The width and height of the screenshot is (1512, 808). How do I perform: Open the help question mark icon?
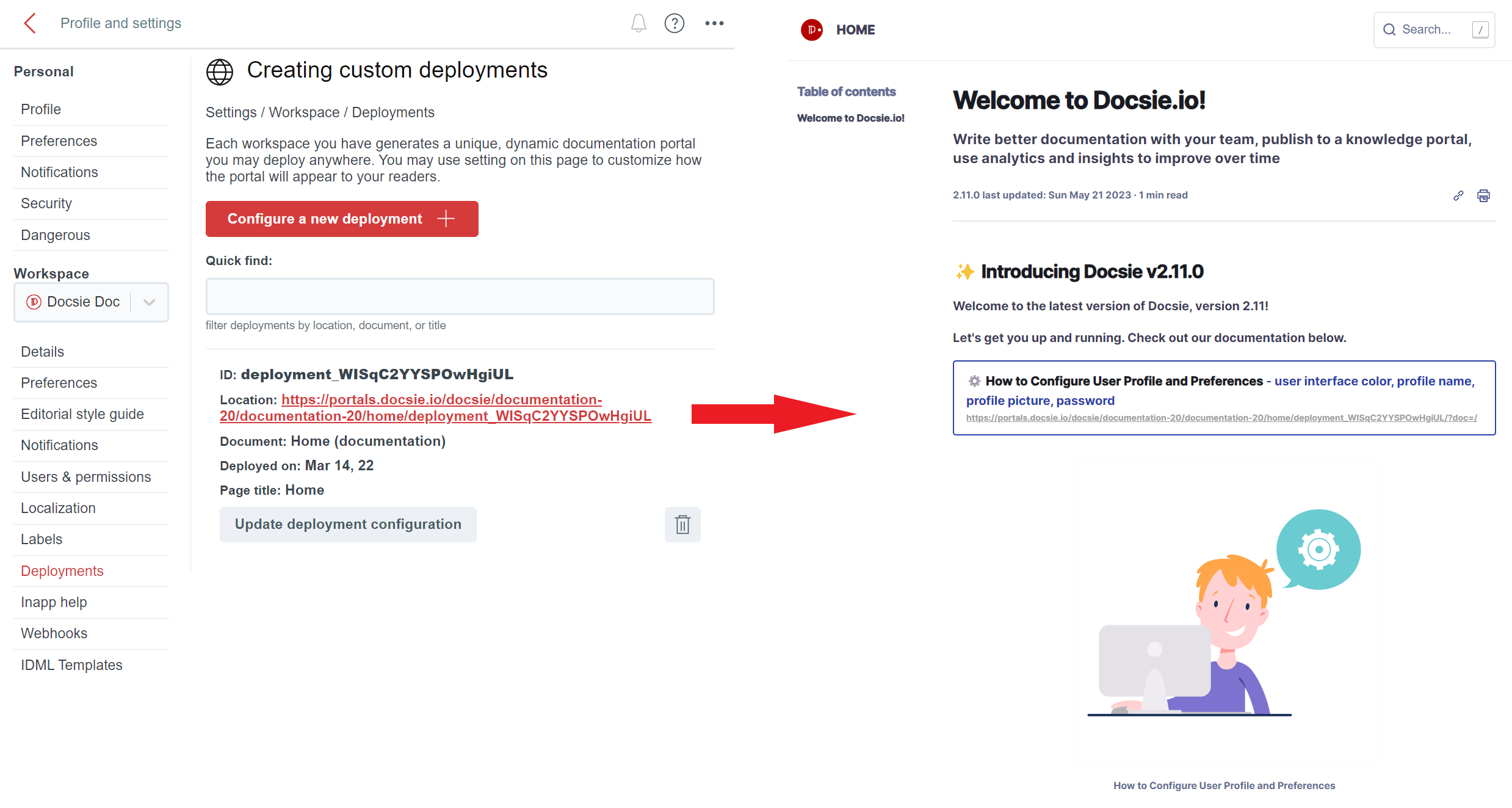click(675, 23)
